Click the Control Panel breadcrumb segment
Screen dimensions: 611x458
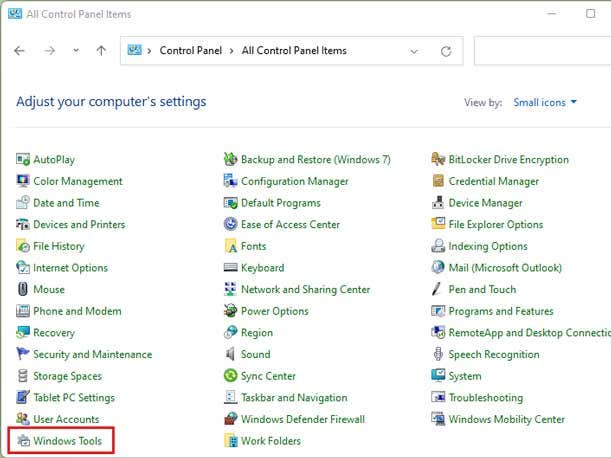pyautogui.click(x=191, y=51)
